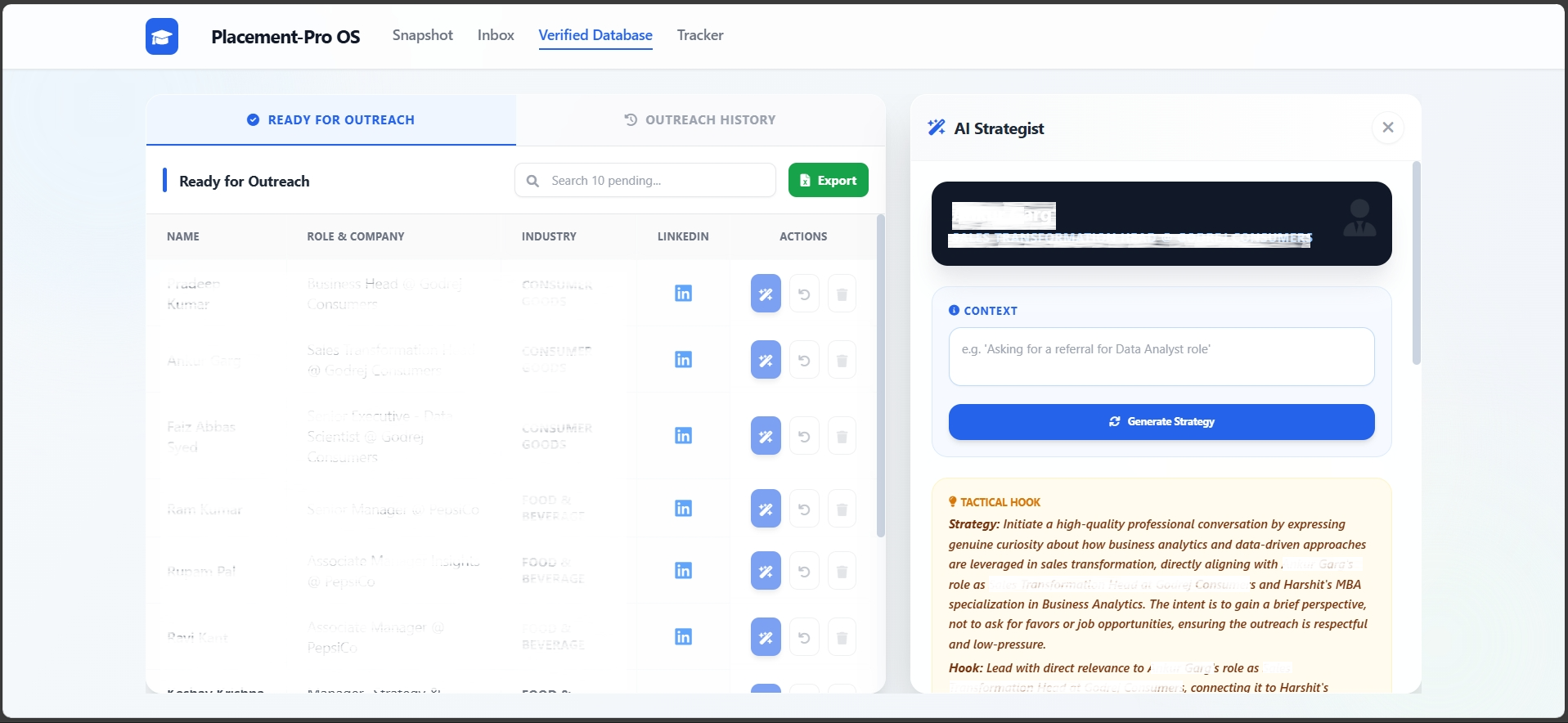Open LinkedIn profile in Ravi Kant row
The width and height of the screenshot is (1568, 723).
tap(683, 637)
